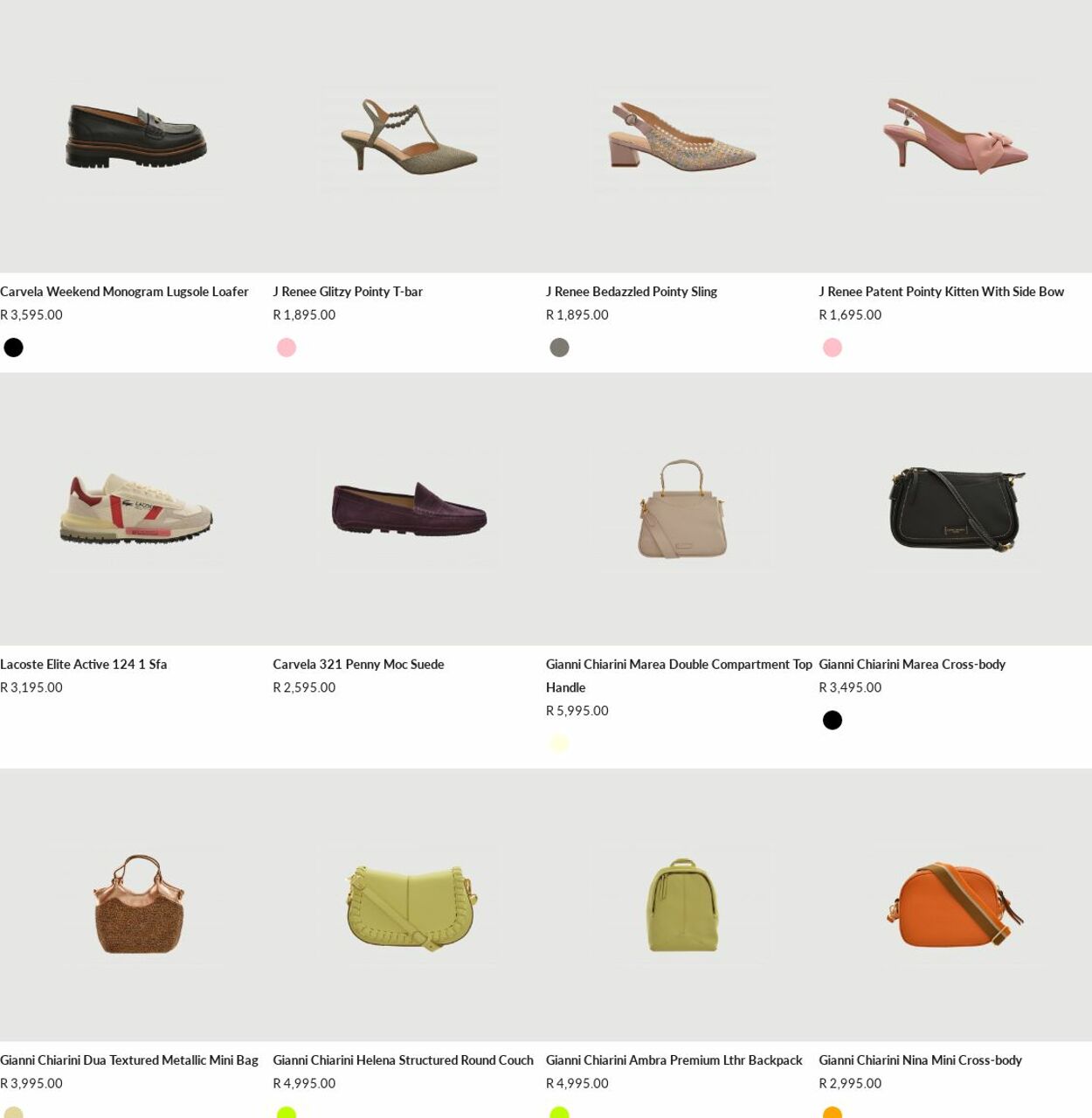View the orange Nina Mini Cross-body bag photo
The width and height of the screenshot is (1092, 1118).
pyautogui.click(x=955, y=905)
